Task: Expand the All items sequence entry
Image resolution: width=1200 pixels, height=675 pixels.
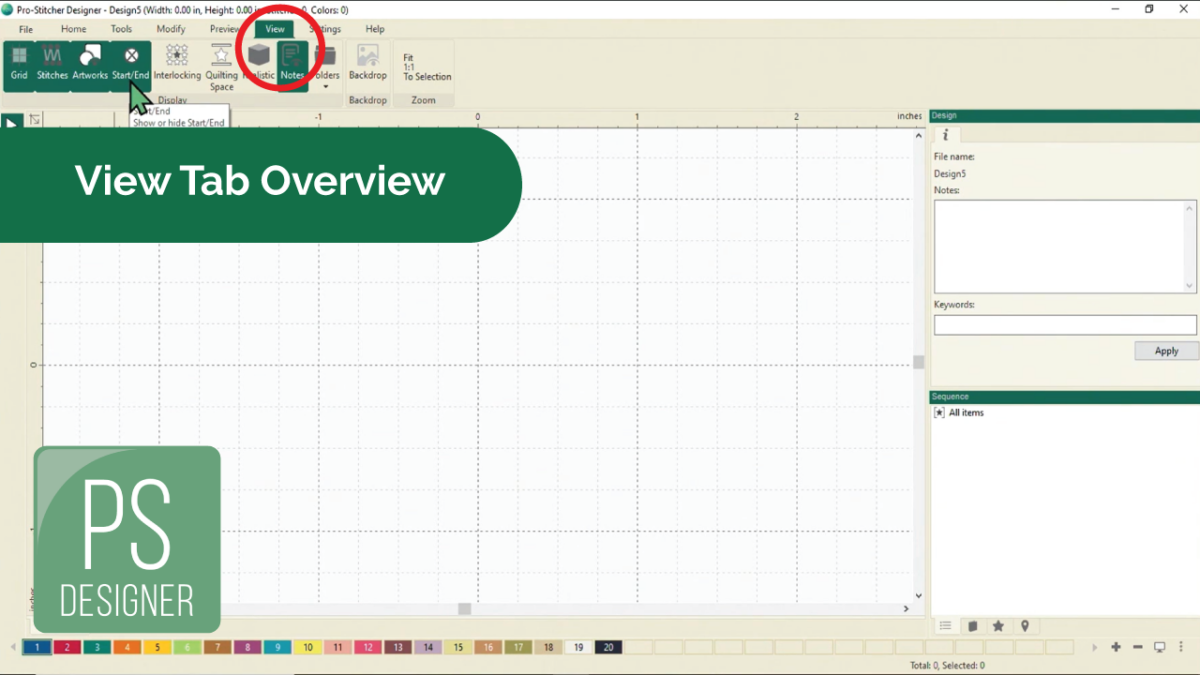Action: point(939,412)
